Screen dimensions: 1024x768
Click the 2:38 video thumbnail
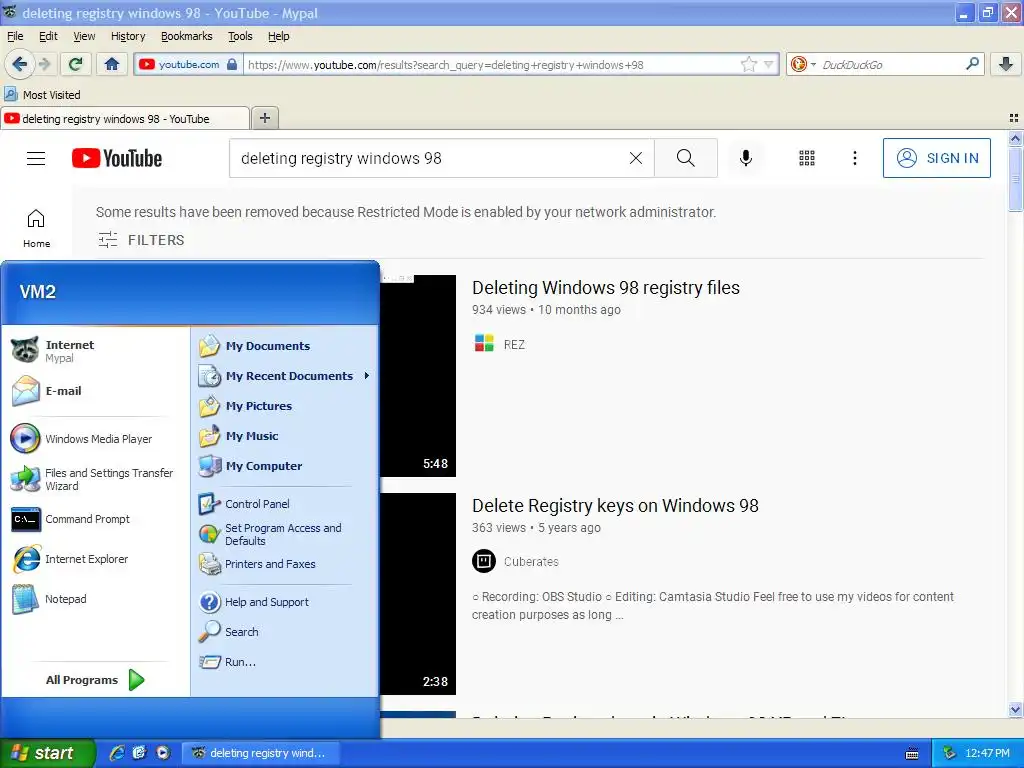[418, 594]
